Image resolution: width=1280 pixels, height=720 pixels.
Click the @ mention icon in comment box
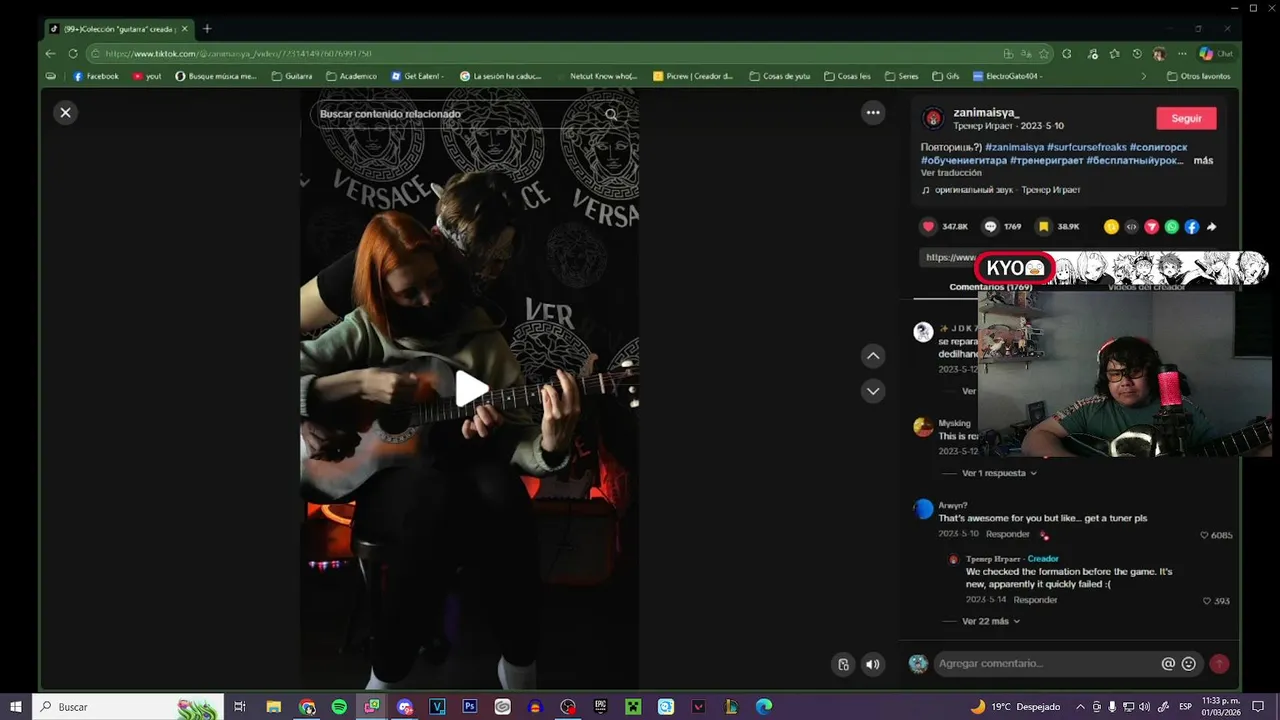coord(1168,664)
